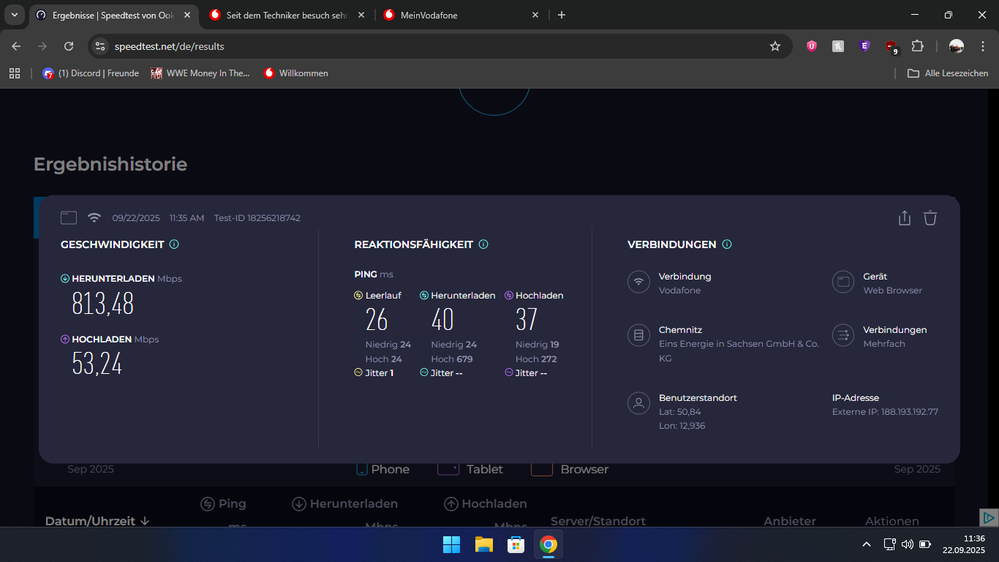Viewport: 999px width, 562px height.
Task: Click the Leerlauf ping value 26
Action: pyautogui.click(x=377, y=319)
